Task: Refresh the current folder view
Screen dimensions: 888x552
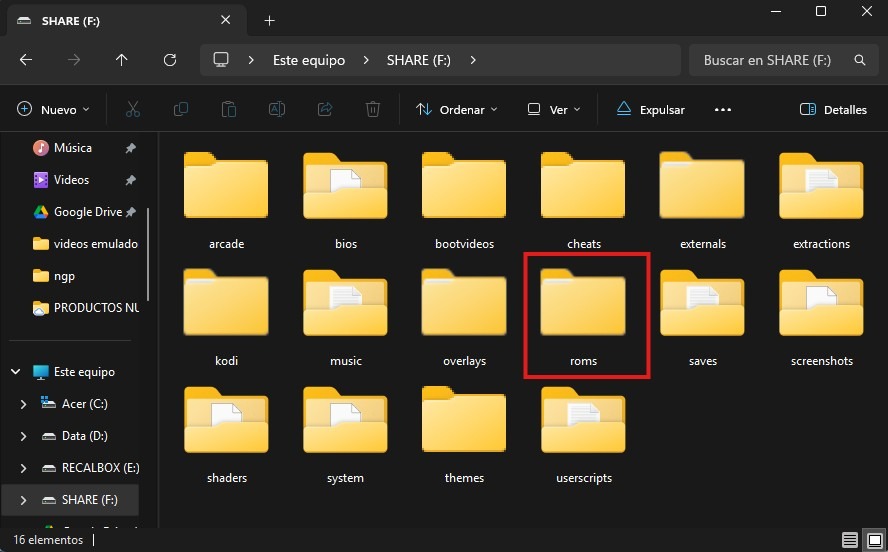Action: [170, 60]
